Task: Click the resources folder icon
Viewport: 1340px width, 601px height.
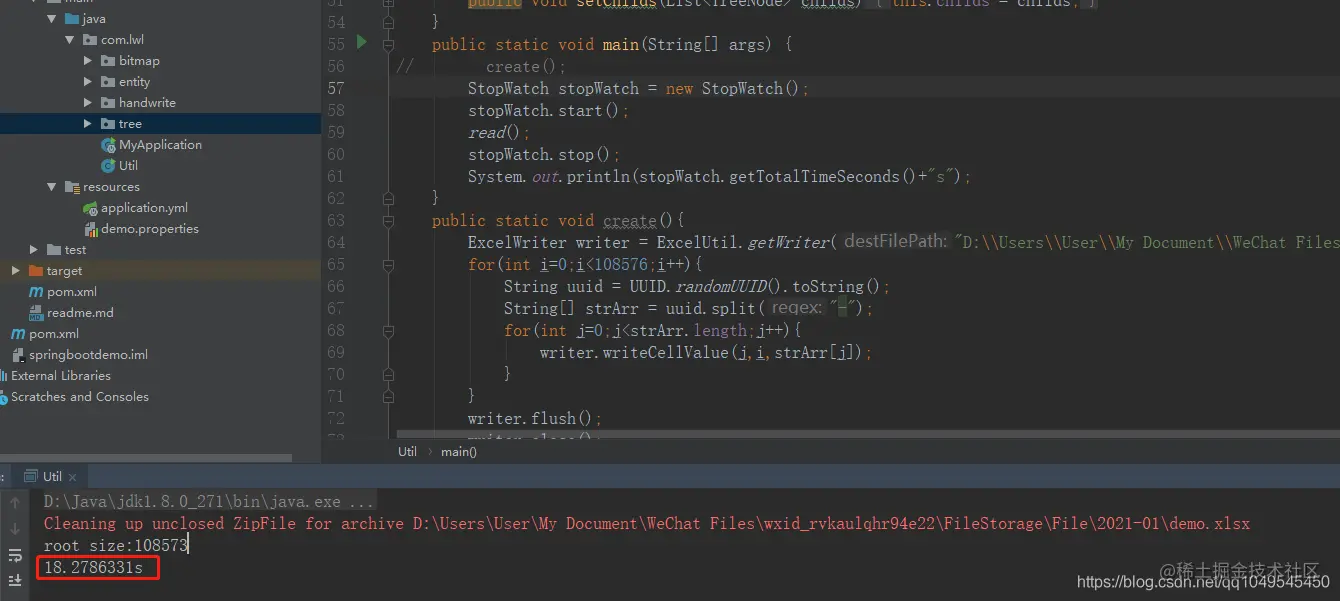Action: tap(72, 187)
